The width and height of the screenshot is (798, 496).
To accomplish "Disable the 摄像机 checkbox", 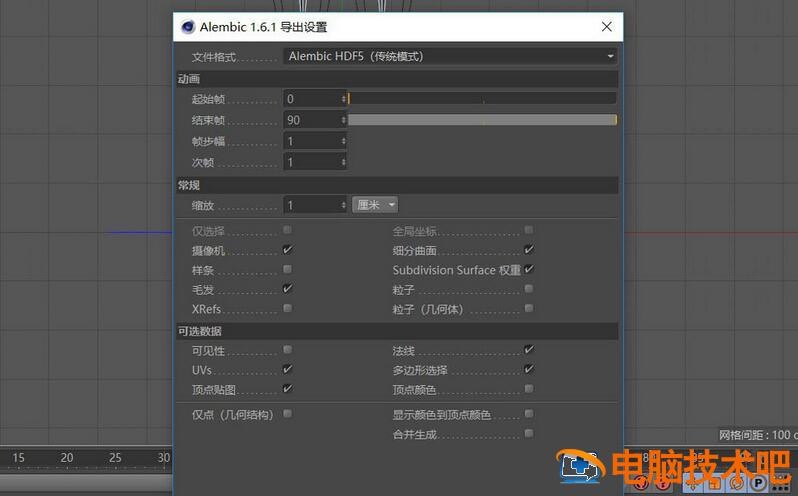I will point(288,250).
